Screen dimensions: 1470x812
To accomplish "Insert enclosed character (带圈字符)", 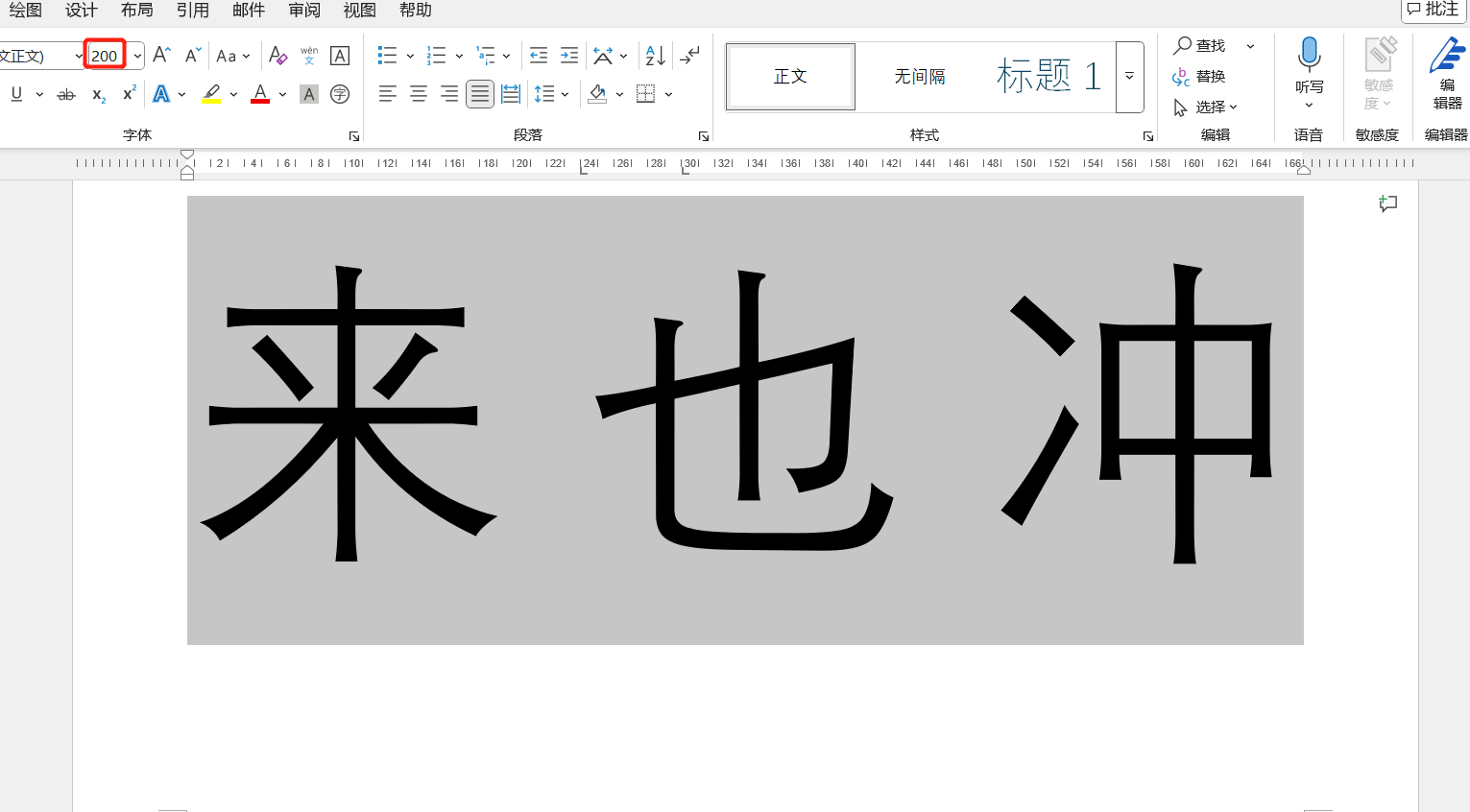I will (340, 94).
